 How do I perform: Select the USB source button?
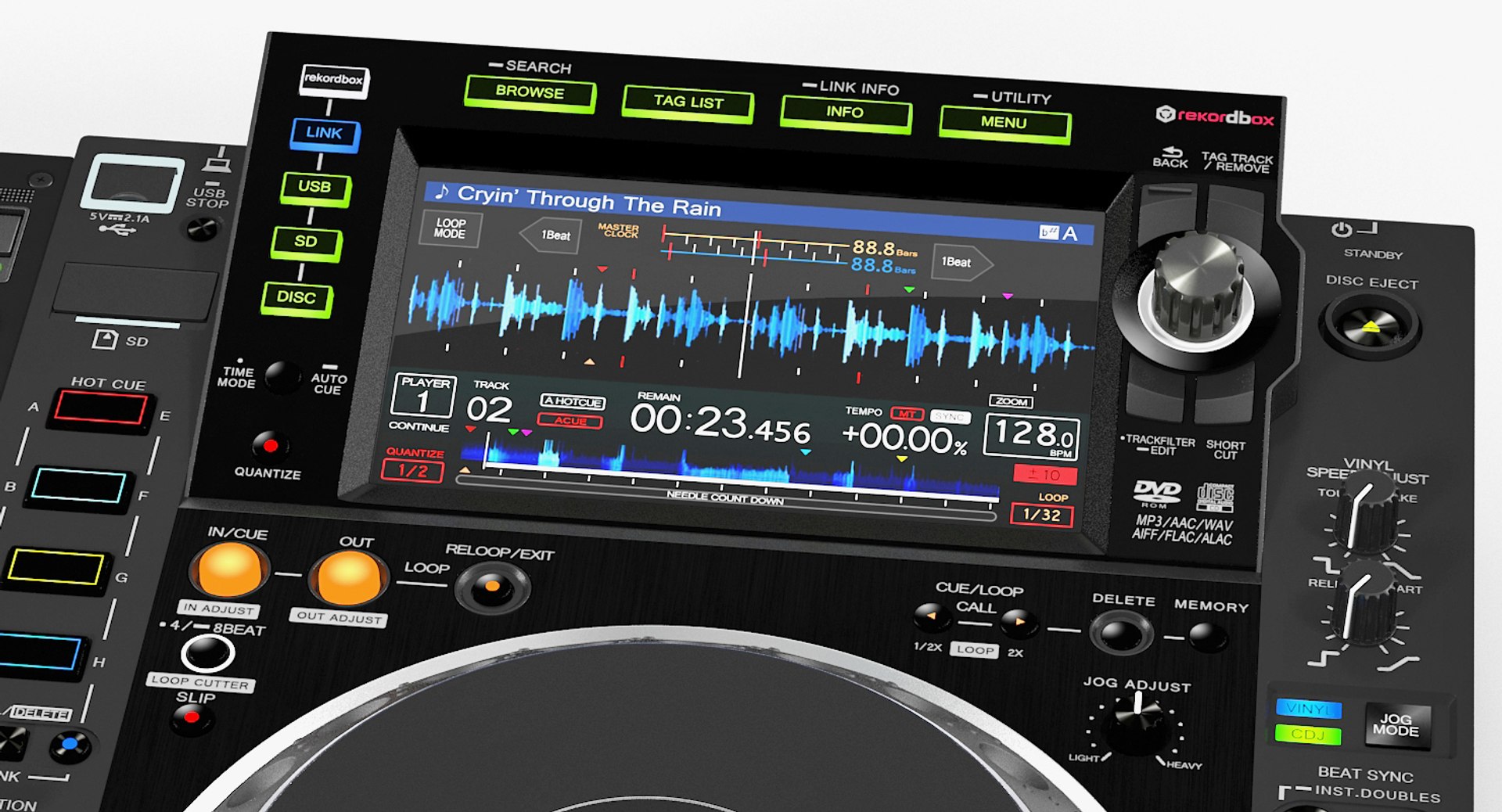(314, 188)
